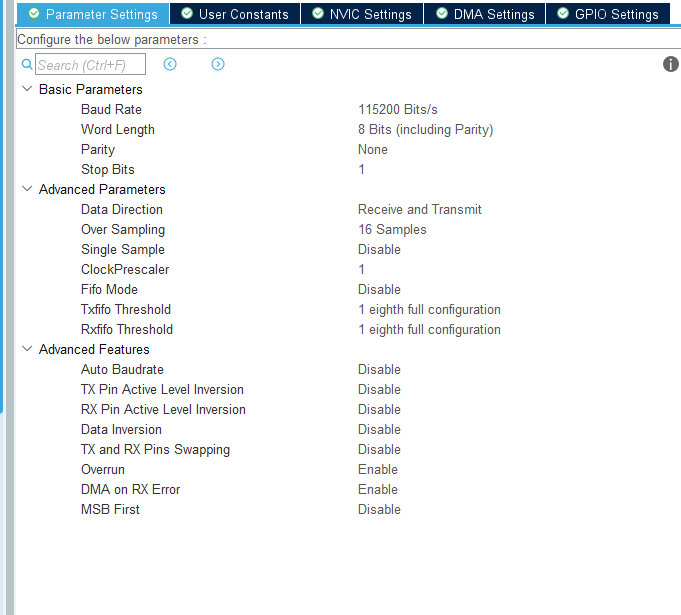Image resolution: width=681 pixels, height=615 pixels.
Task: Change TX Pin Active Level Inversion value
Action: [379, 389]
